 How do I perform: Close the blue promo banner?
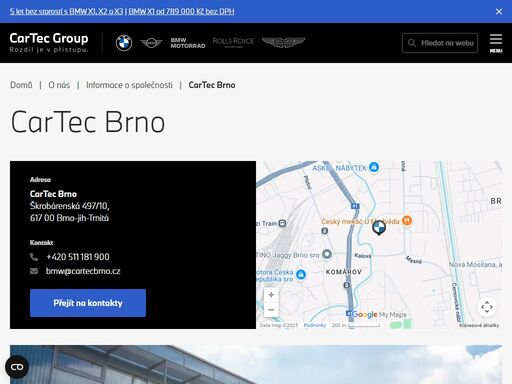tap(499, 11)
